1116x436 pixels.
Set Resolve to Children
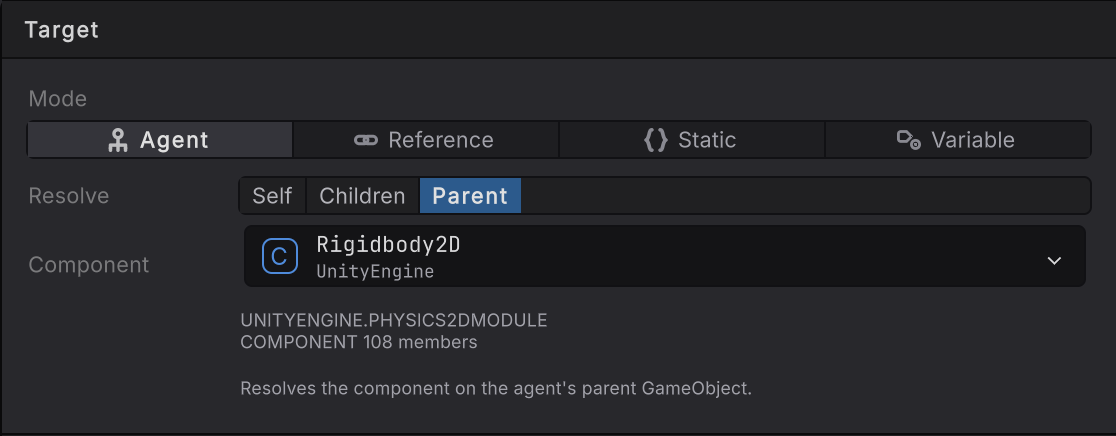[x=362, y=196]
